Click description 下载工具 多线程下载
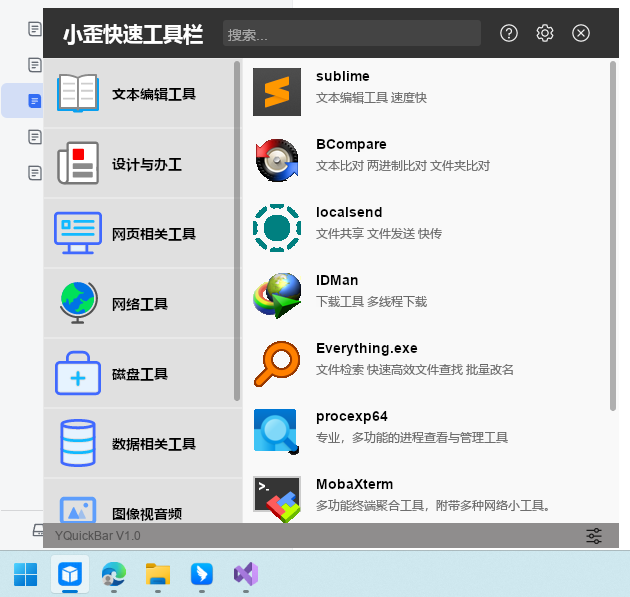This screenshot has width=630, height=597. (x=371, y=301)
